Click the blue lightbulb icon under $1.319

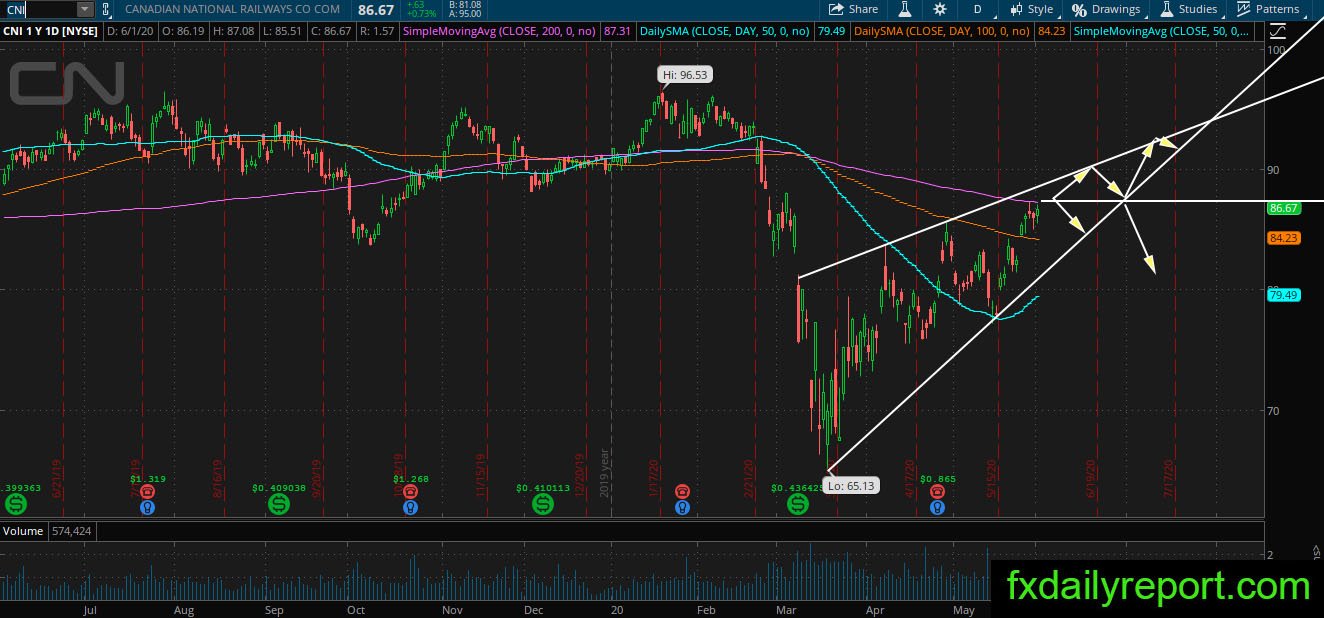pyautogui.click(x=148, y=507)
